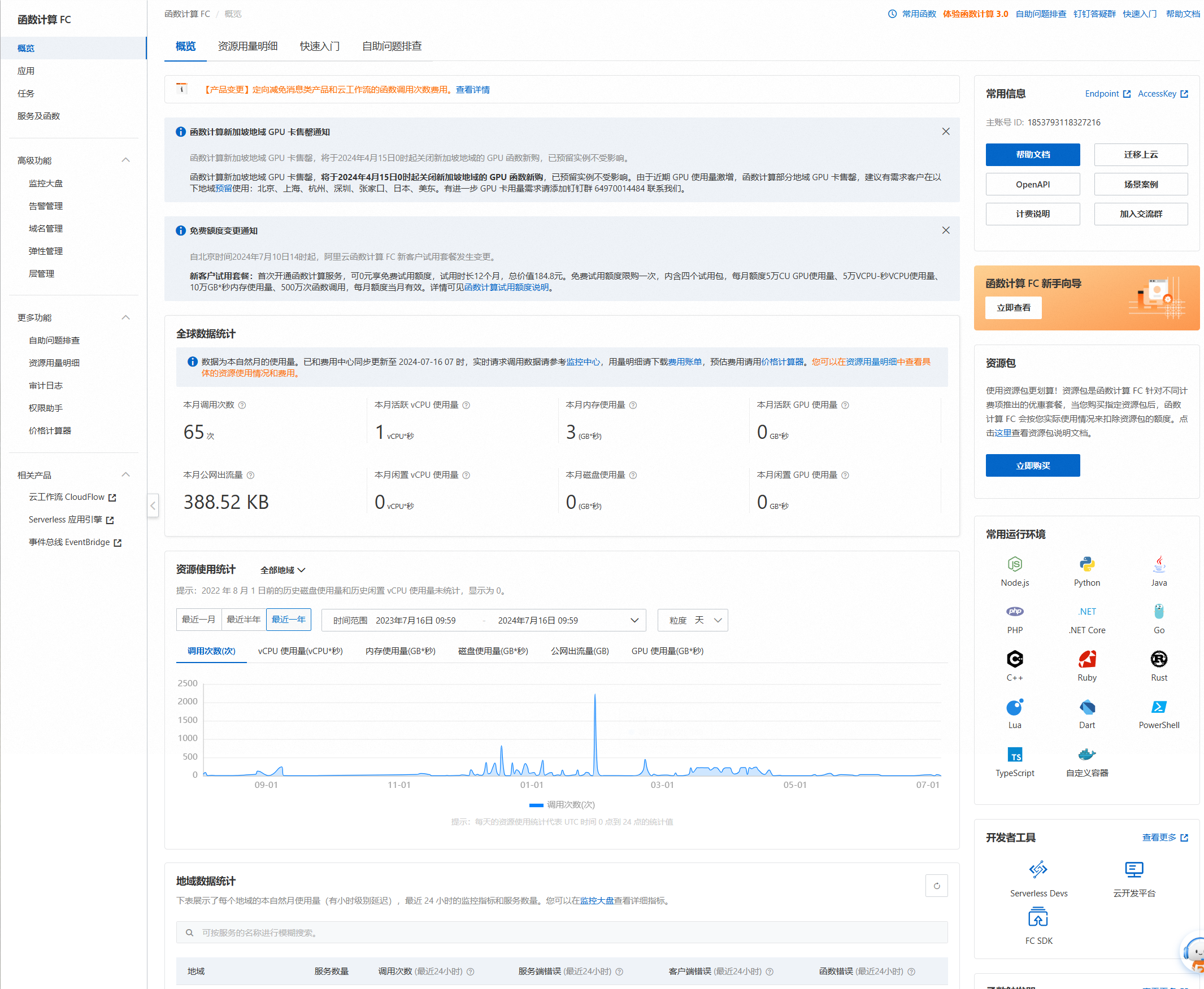This screenshot has height=989, width=1204.
Task: Click 立即查看 in the 新手向导 banner
Action: [1013, 308]
